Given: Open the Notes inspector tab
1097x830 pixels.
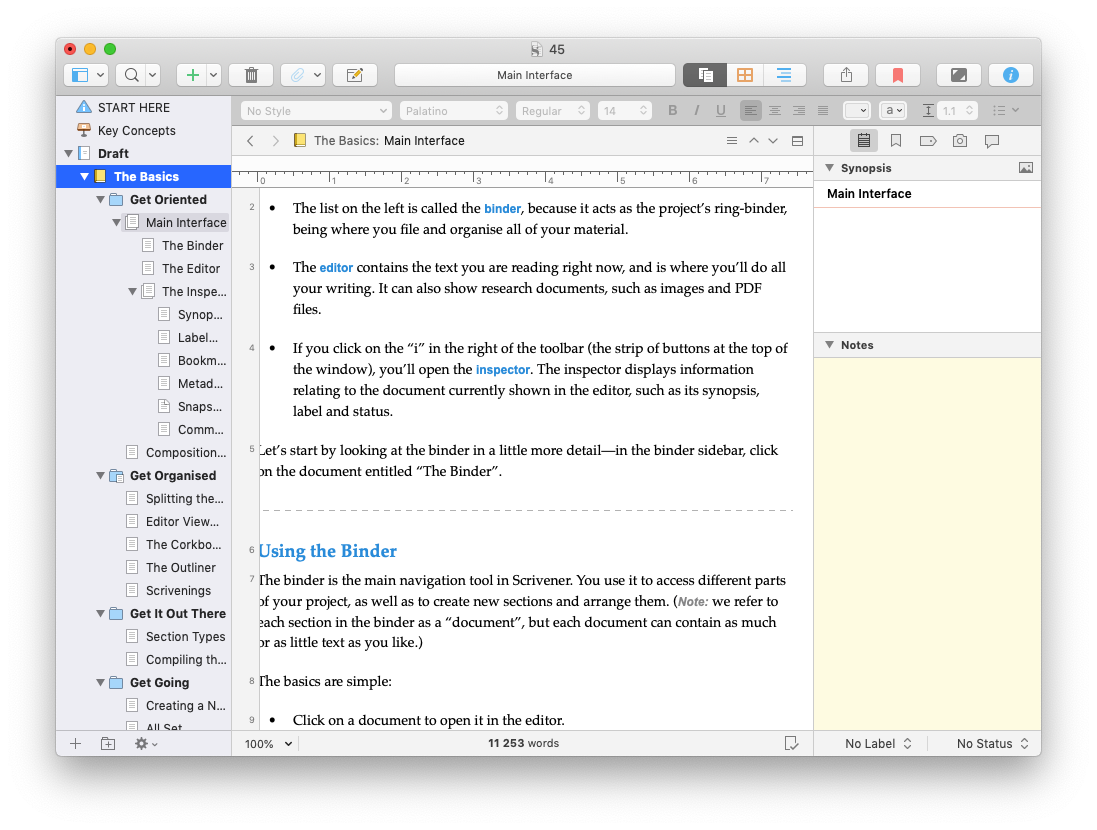Looking at the screenshot, I should coord(864,141).
